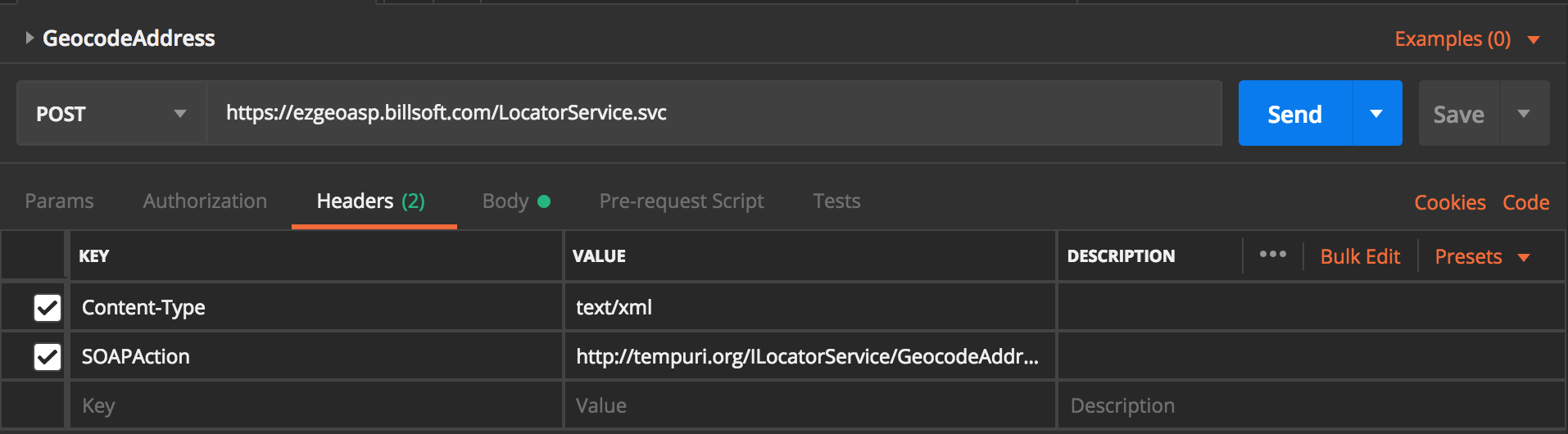Click Bulk Edit for headers
The height and width of the screenshot is (434, 1568).
(1360, 256)
